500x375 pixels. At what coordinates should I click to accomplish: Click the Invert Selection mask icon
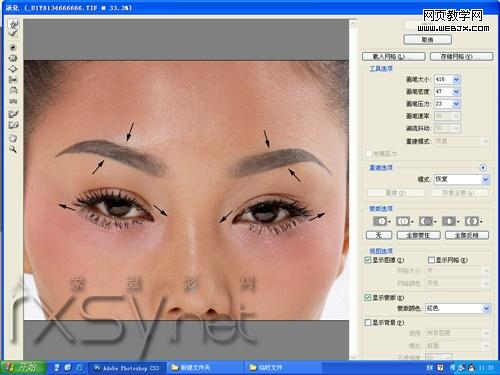pyautogui.click(x=473, y=221)
